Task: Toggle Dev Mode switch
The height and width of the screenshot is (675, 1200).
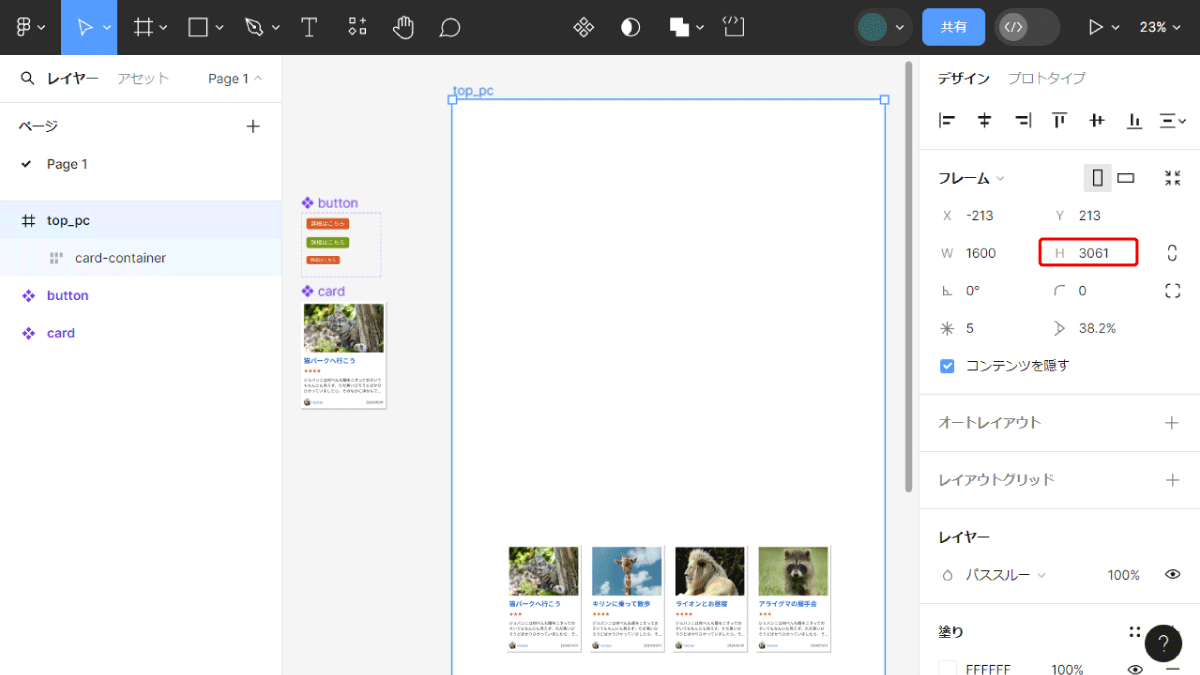Action: click(x=1026, y=27)
